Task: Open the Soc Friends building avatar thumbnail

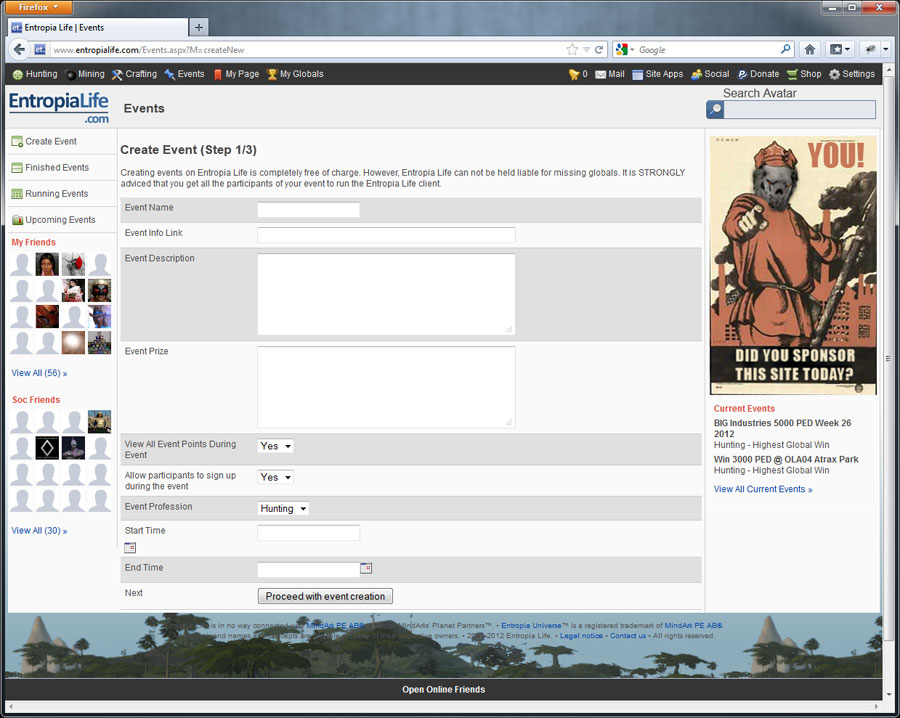Action: pos(99,422)
